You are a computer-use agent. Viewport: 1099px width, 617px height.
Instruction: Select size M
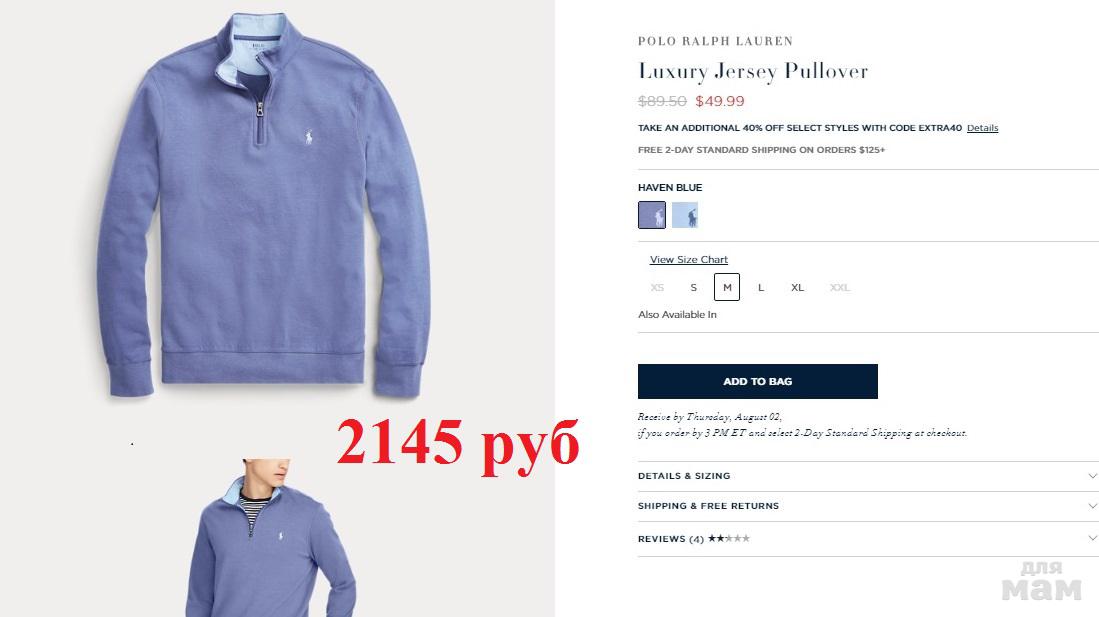(x=727, y=287)
